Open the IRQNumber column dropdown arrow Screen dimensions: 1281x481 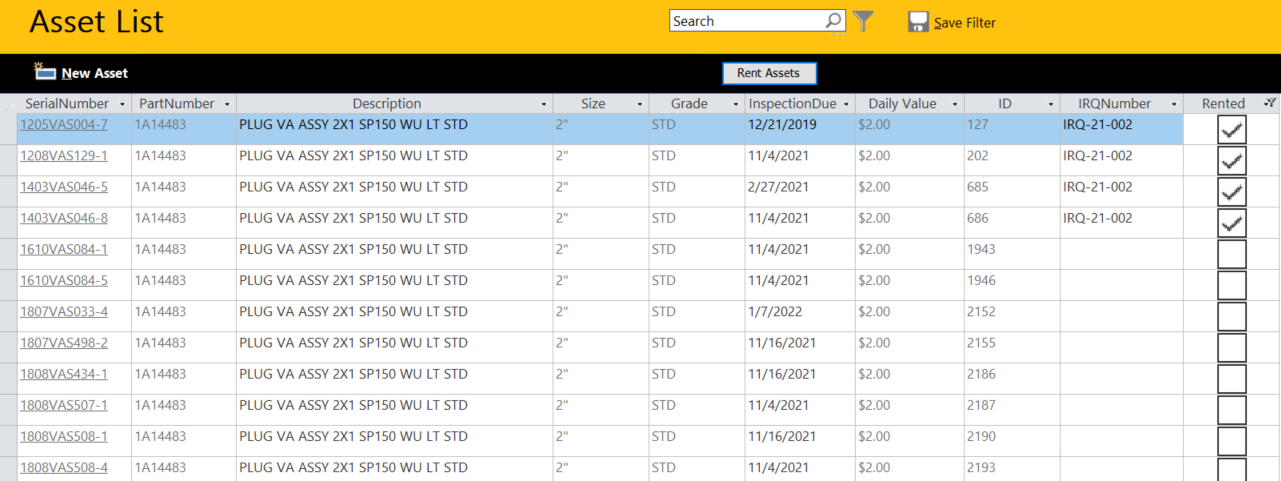1174,104
